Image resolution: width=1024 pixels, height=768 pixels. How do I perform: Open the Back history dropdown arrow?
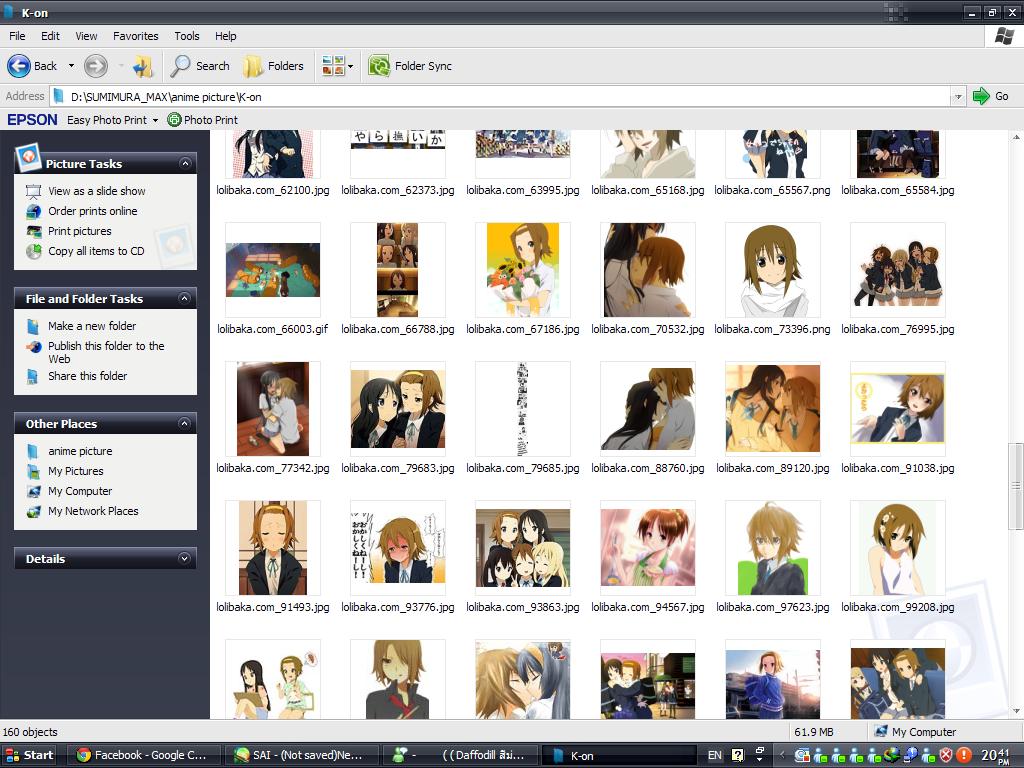pyautogui.click(x=71, y=66)
